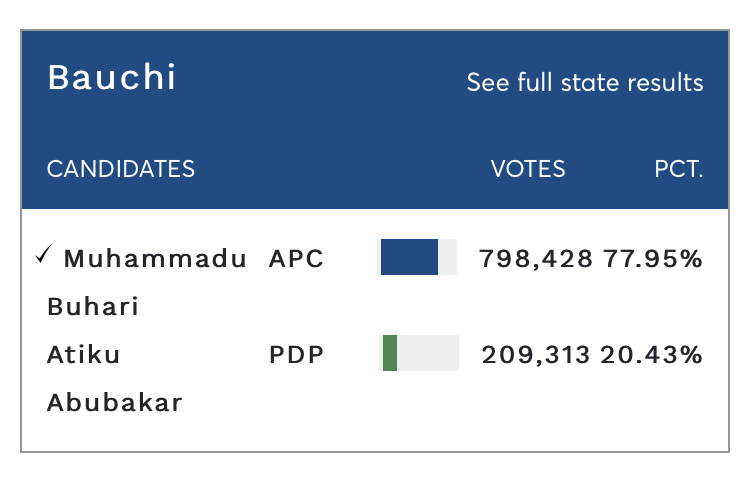
Task: Click the Bauchi state title
Action: tap(112, 77)
